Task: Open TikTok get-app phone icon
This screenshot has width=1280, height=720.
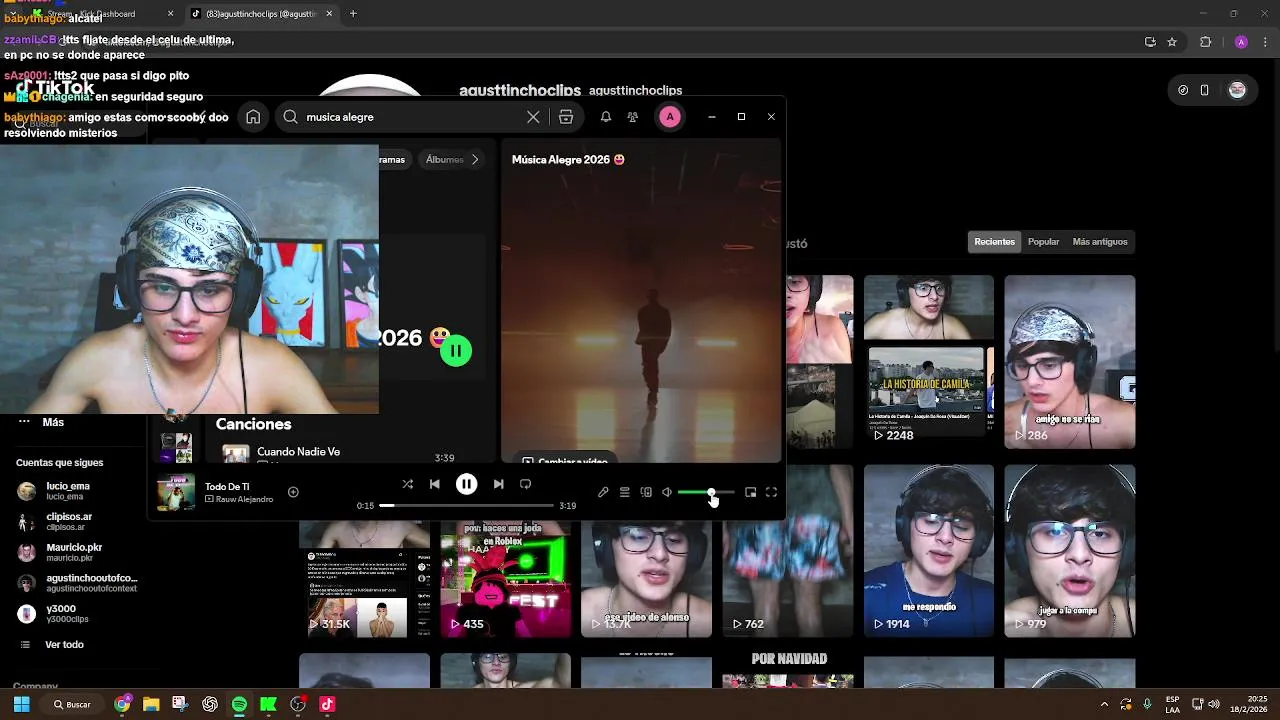Action: [1204, 90]
